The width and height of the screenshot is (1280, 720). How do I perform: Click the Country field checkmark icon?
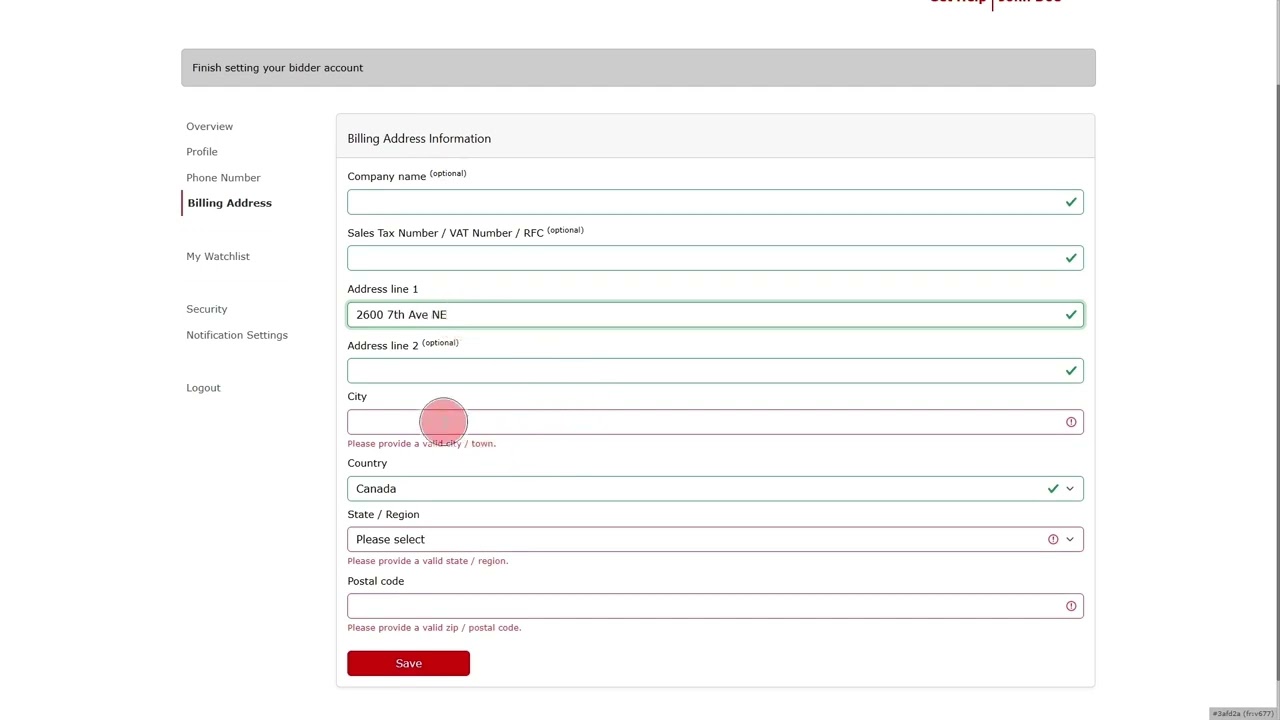pos(1053,489)
